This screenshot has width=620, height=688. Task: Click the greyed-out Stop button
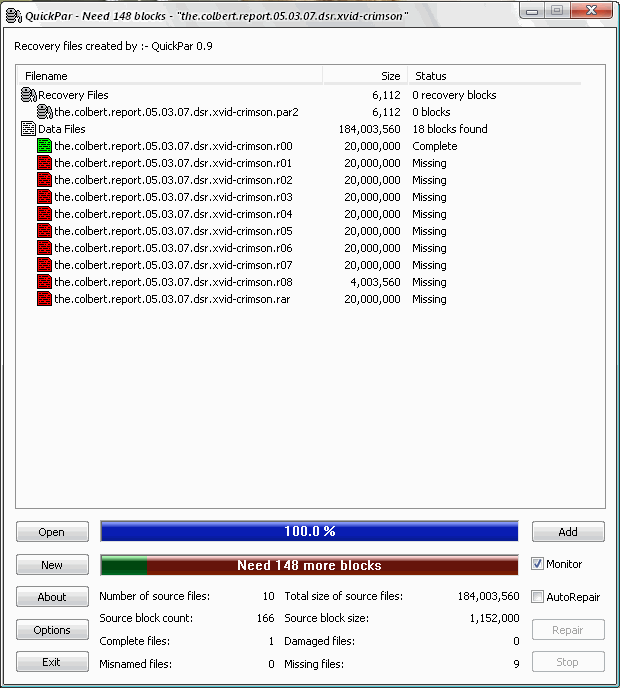point(568,662)
